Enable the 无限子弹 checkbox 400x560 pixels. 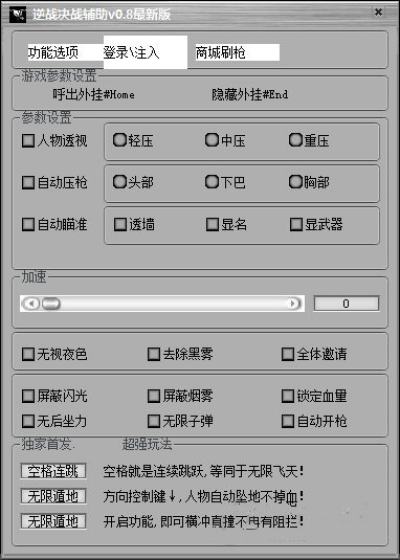[x=154, y=421]
